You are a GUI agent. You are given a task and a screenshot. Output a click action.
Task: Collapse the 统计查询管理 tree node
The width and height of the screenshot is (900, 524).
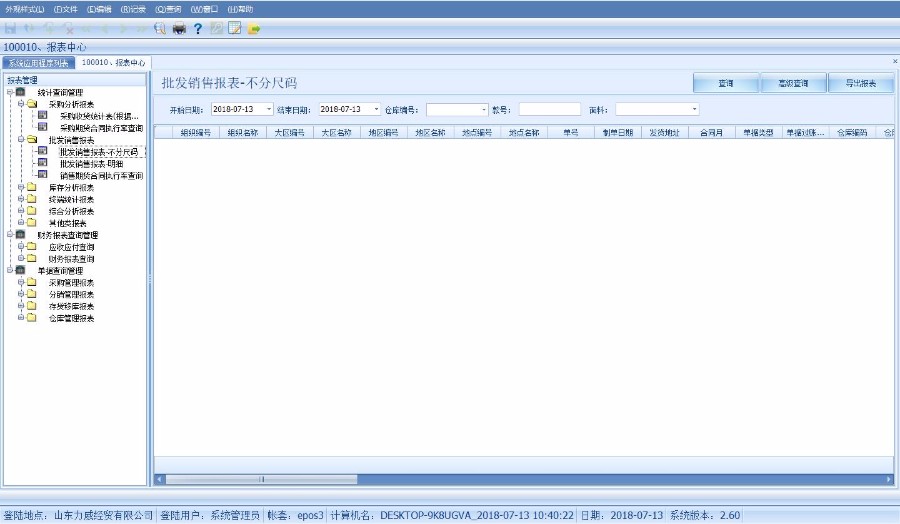(10, 92)
